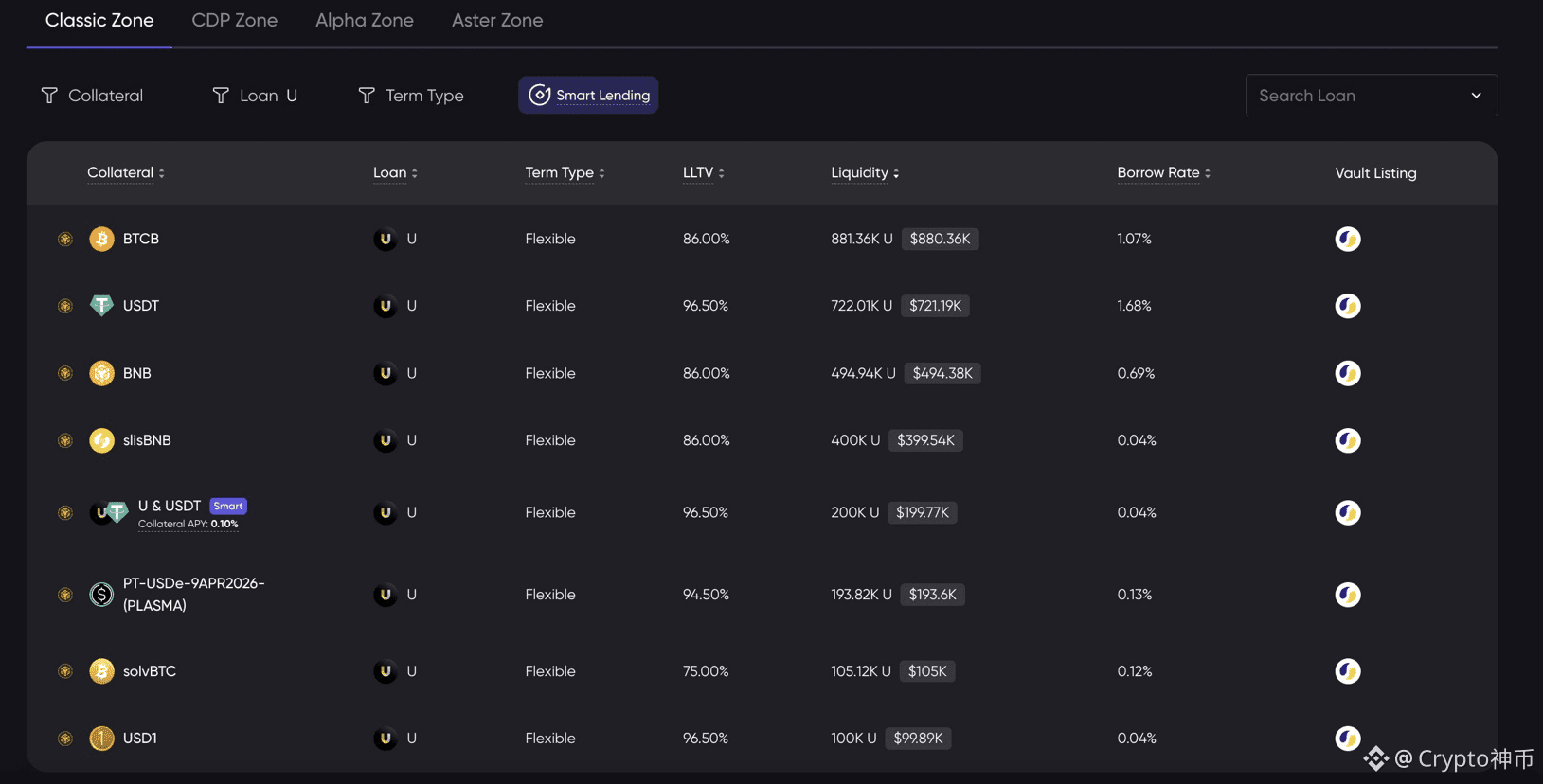Click the Collateral APY 0.10% link
This screenshot has width=1543, height=784.
[x=188, y=525]
